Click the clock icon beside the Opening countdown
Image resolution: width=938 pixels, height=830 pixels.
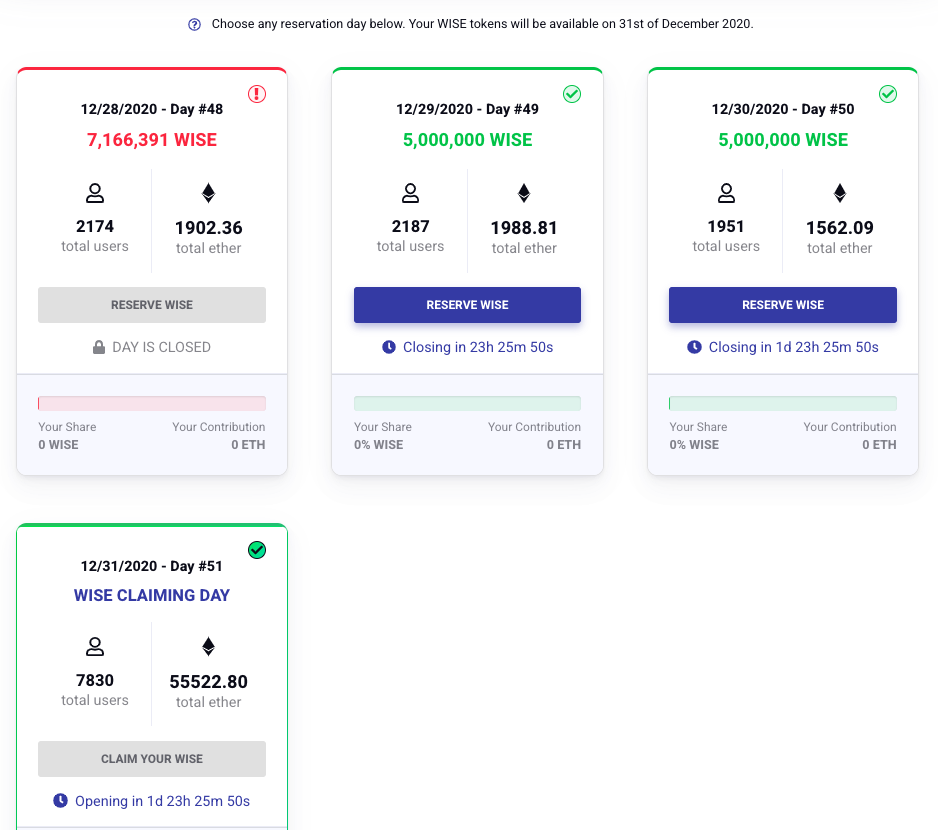[60, 800]
